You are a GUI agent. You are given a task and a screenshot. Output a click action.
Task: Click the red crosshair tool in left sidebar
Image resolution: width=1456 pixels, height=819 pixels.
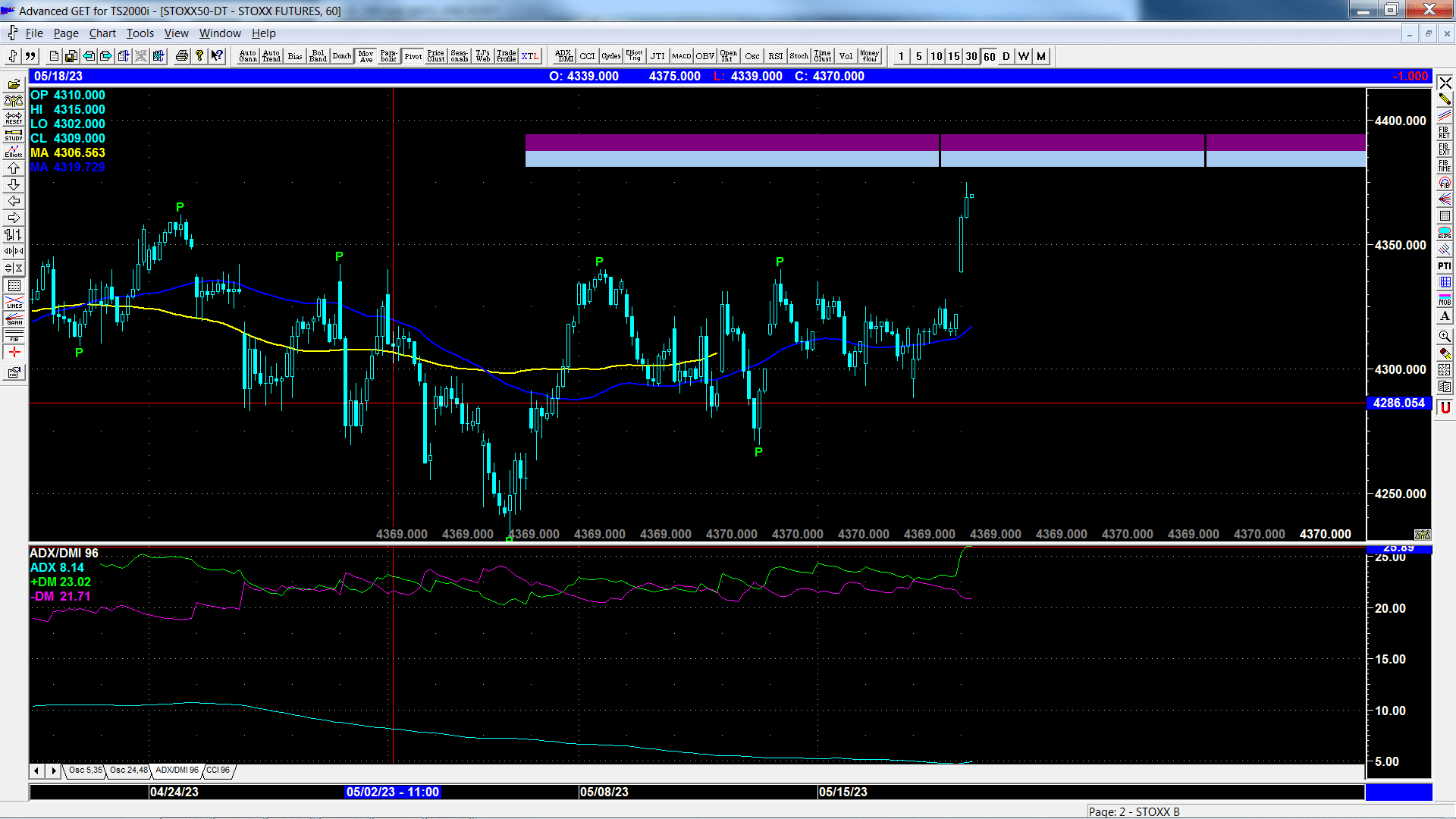(14, 352)
